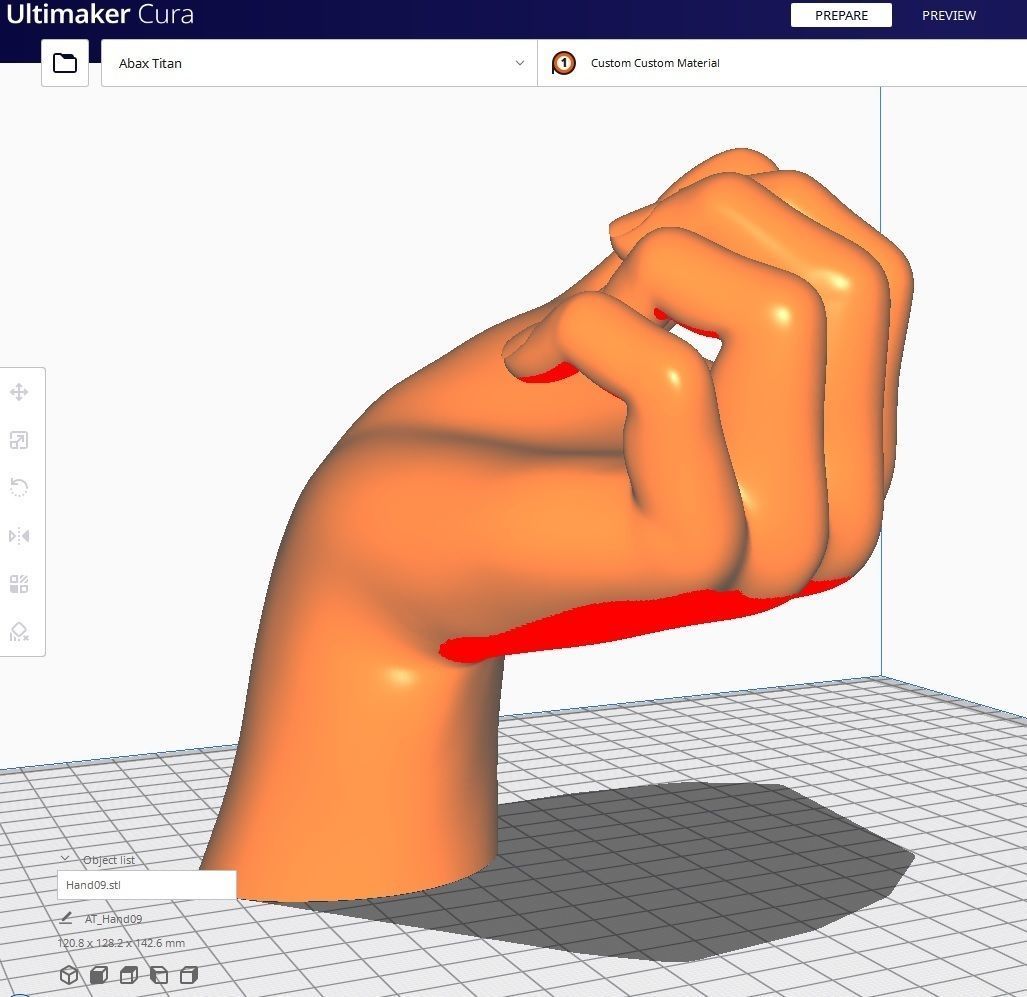Edit model name with pencil icon

(x=65, y=918)
